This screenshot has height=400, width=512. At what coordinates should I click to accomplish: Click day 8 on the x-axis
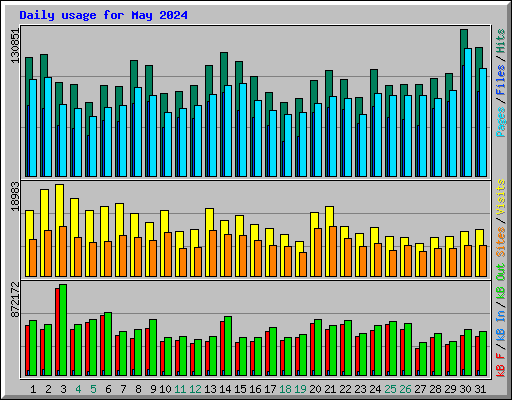138,389
